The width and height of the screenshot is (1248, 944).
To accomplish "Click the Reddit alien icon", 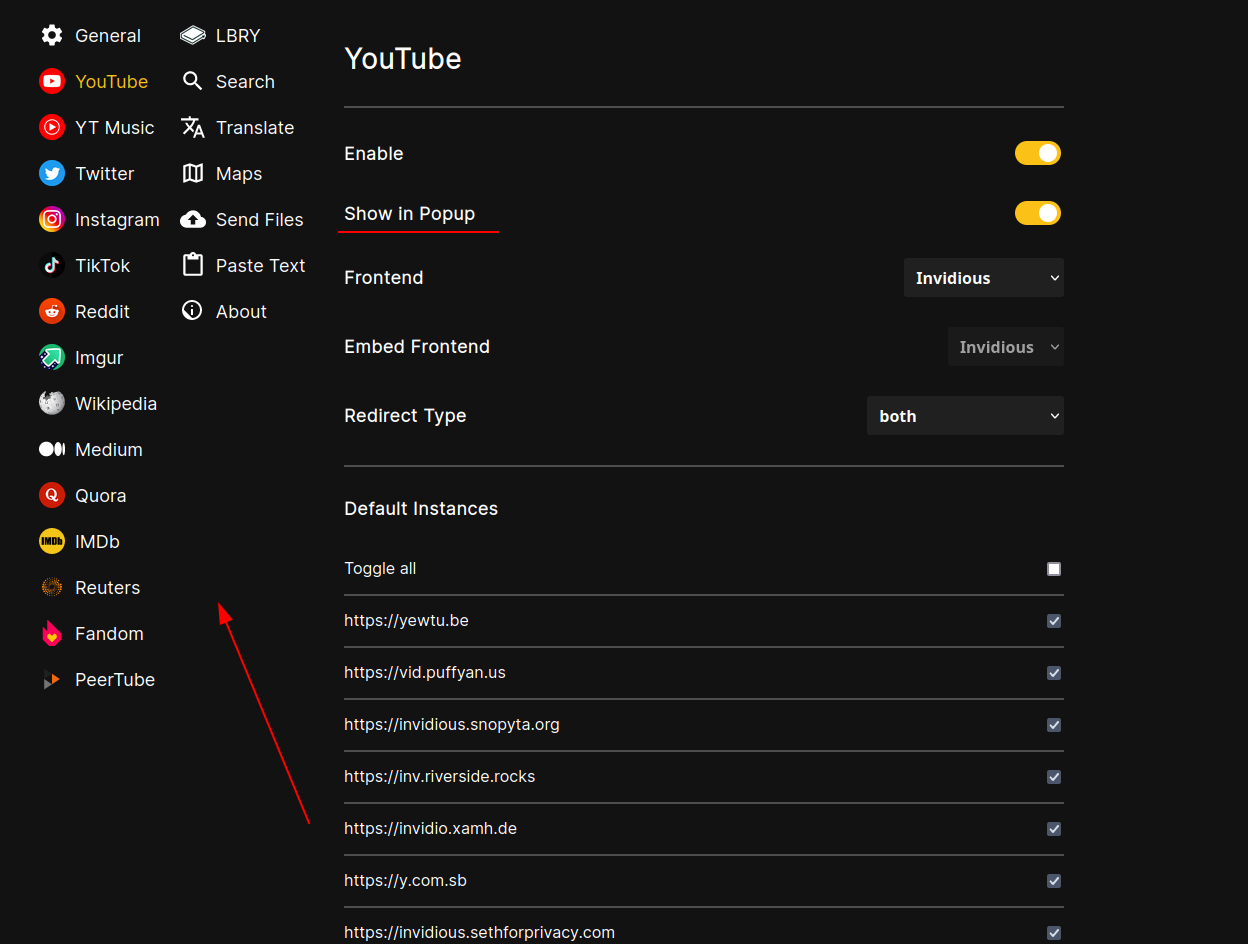I will (x=51, y=311).
